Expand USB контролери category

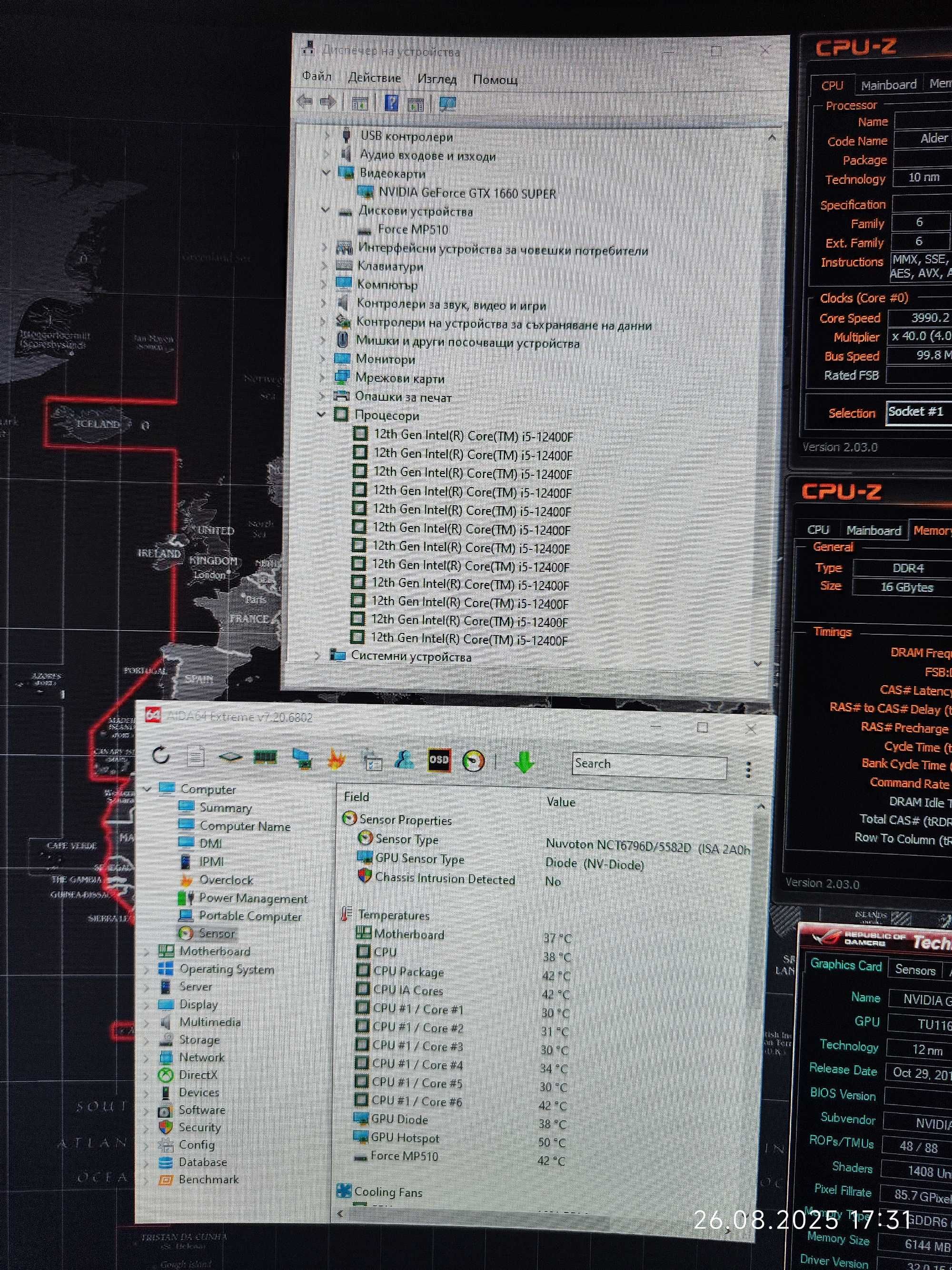point(327,135)
